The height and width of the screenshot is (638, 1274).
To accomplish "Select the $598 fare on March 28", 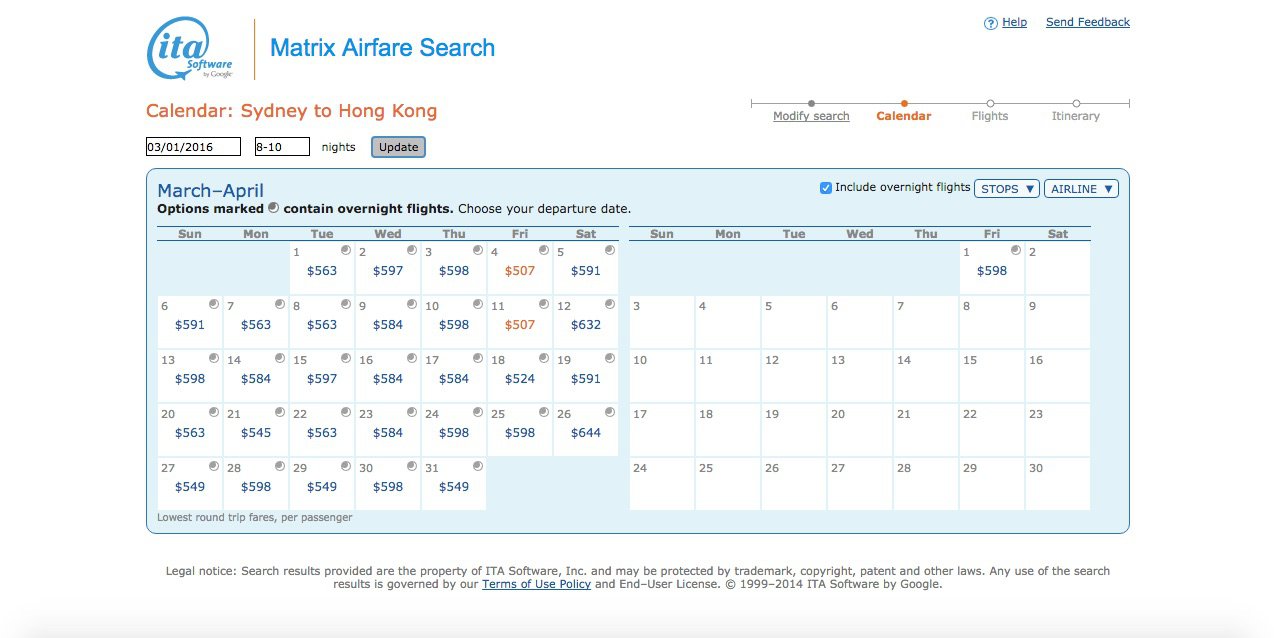I will 256,487.
